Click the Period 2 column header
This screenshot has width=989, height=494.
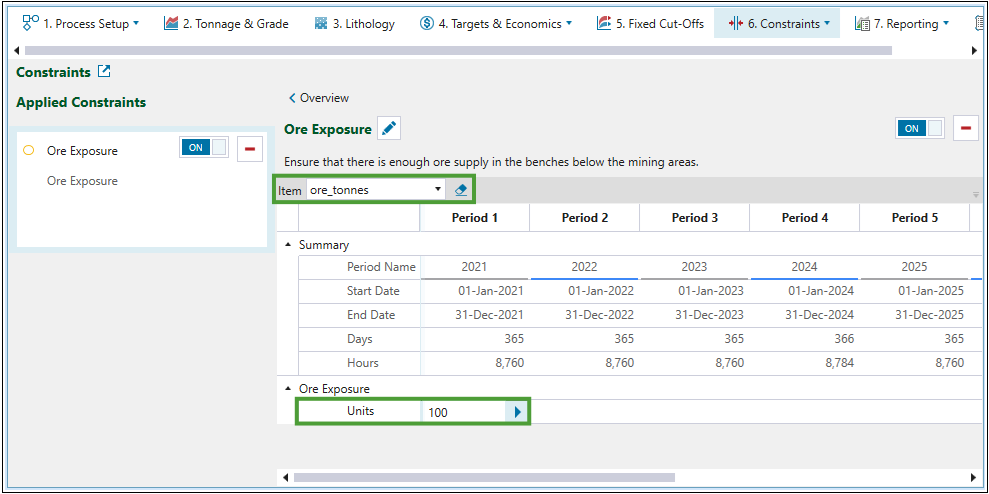(585, 218)
